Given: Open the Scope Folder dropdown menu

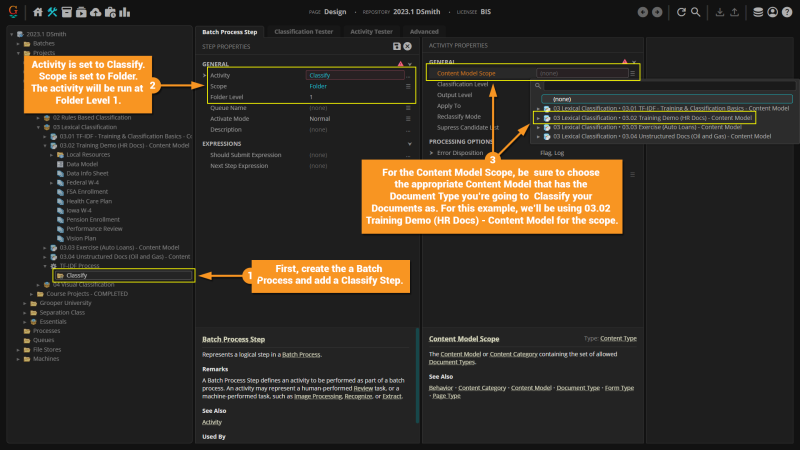Looking at the screenshot, I should (x=408, y=86).
